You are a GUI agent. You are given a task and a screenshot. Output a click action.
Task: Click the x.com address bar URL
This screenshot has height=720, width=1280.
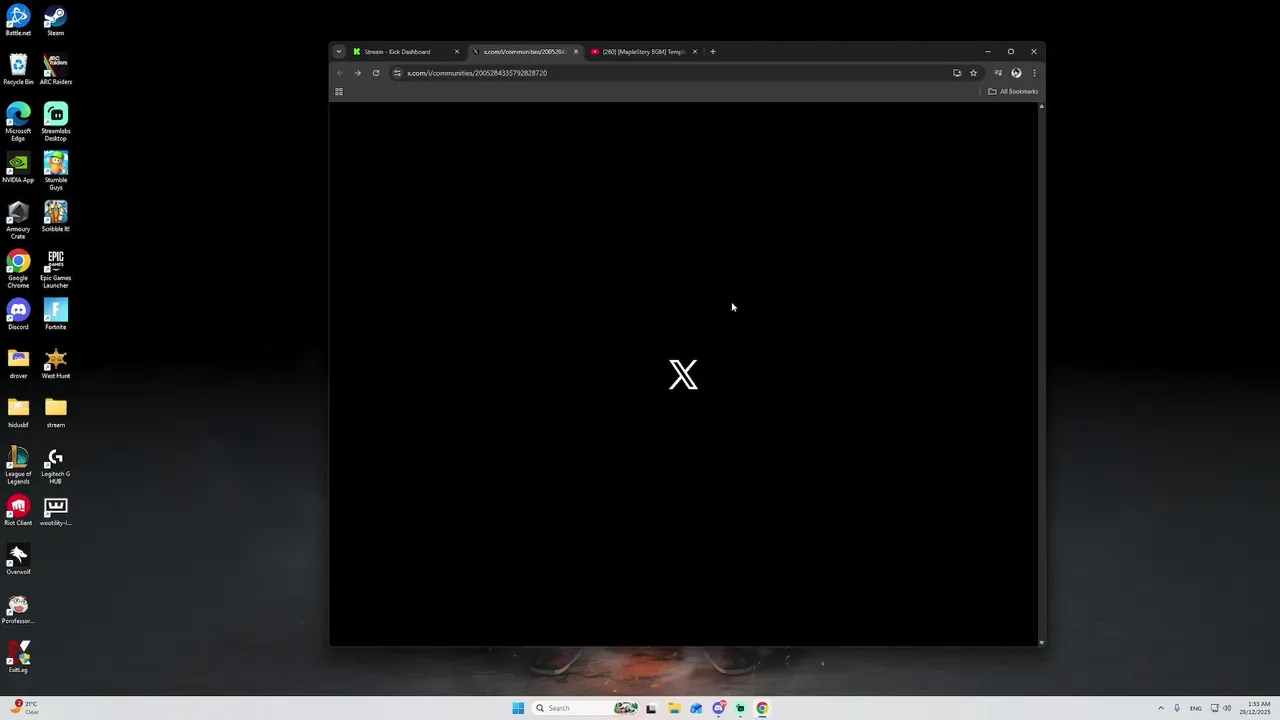pyautogui.click(x=477, y=73)
